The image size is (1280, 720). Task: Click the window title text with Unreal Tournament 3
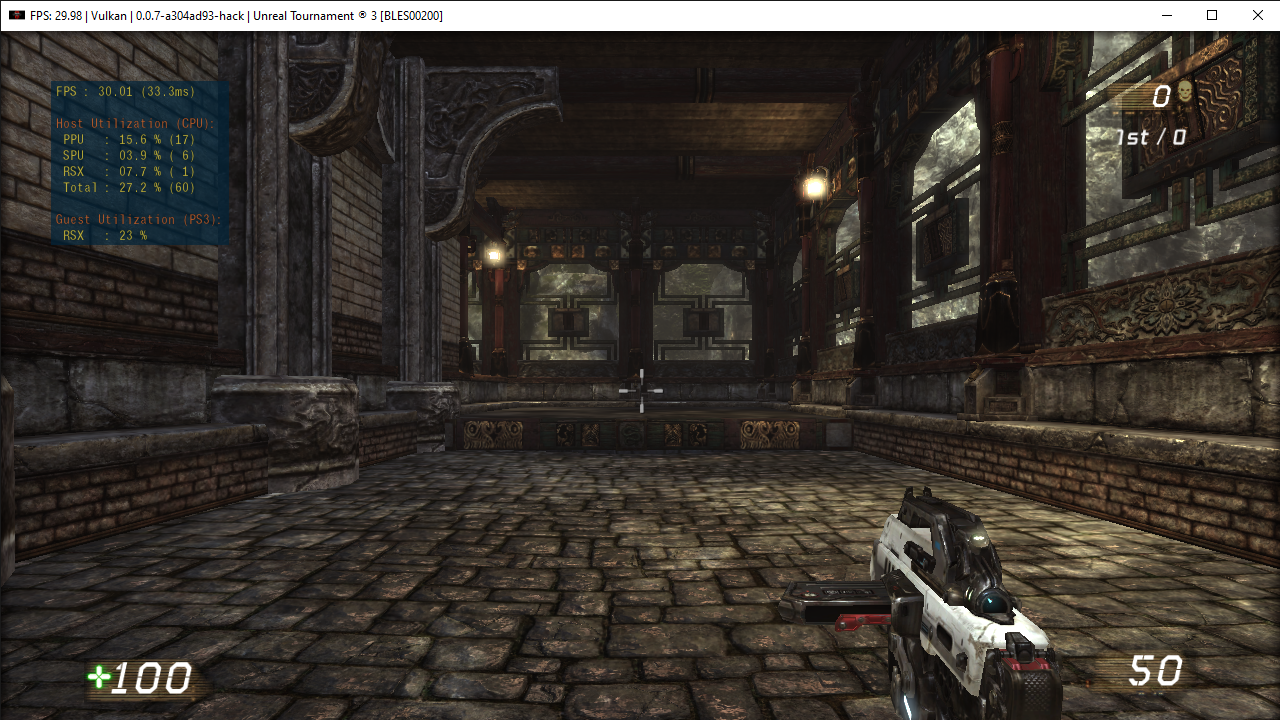(237, 15)
